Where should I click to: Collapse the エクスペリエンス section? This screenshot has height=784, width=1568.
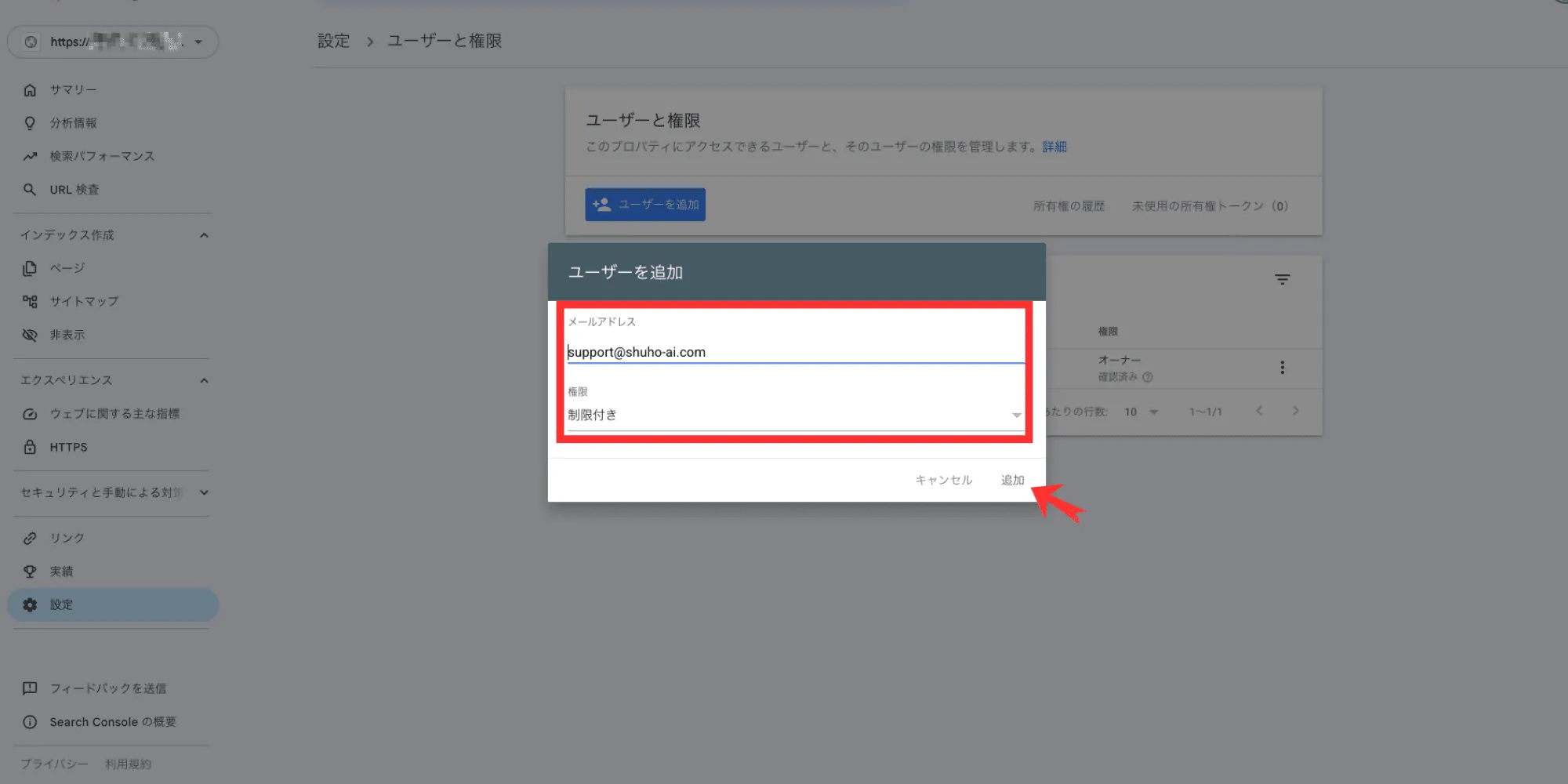click(204, 380)
